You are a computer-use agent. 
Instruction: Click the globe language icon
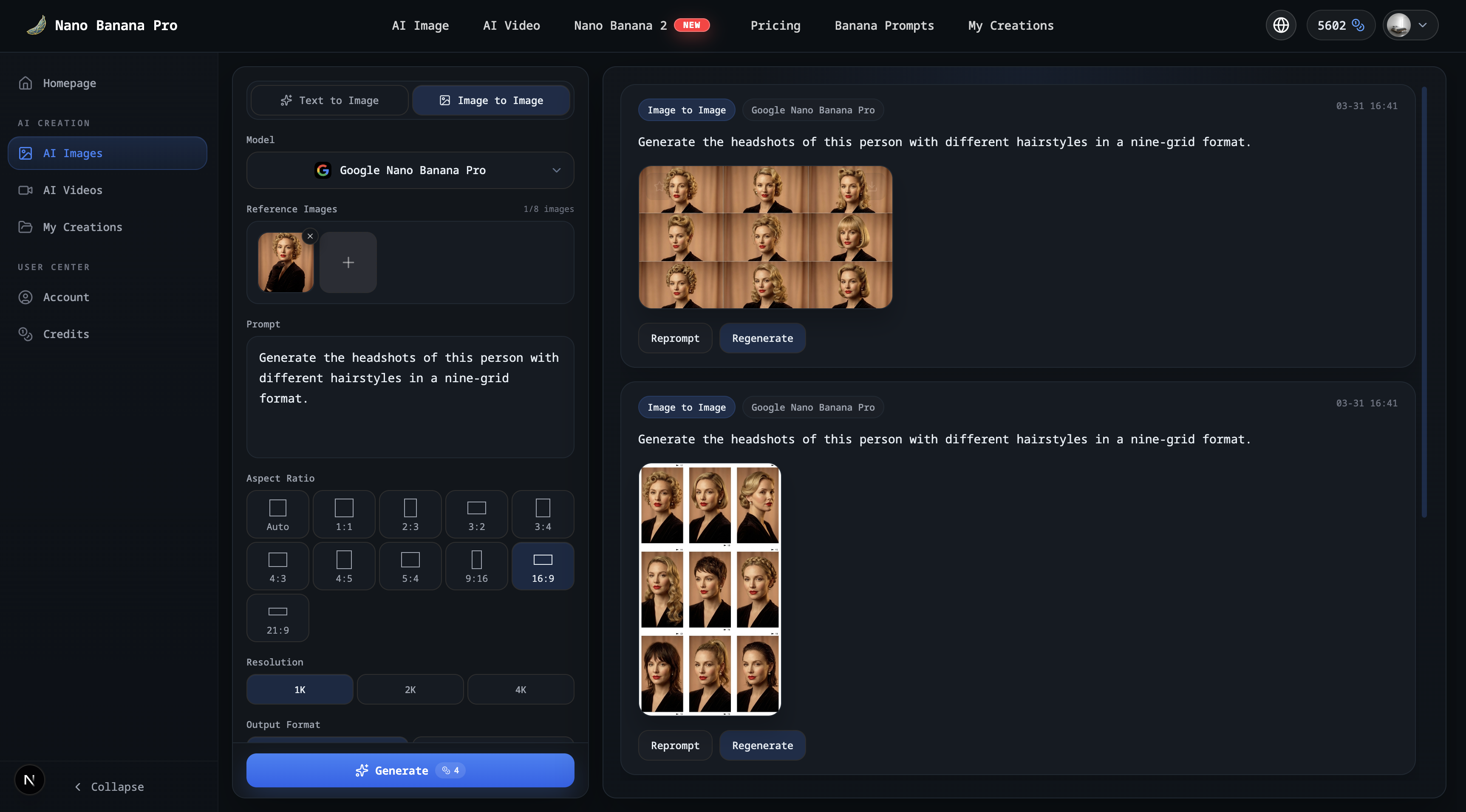[x=1280, y=25]
